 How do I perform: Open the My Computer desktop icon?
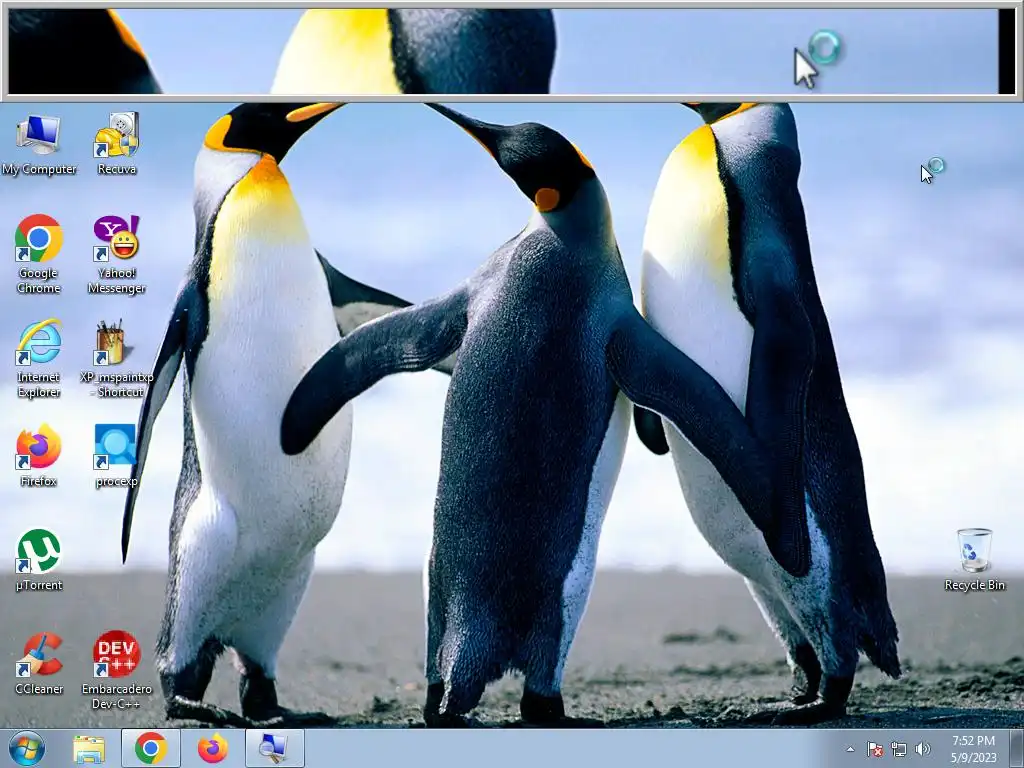tap(39, 144)
